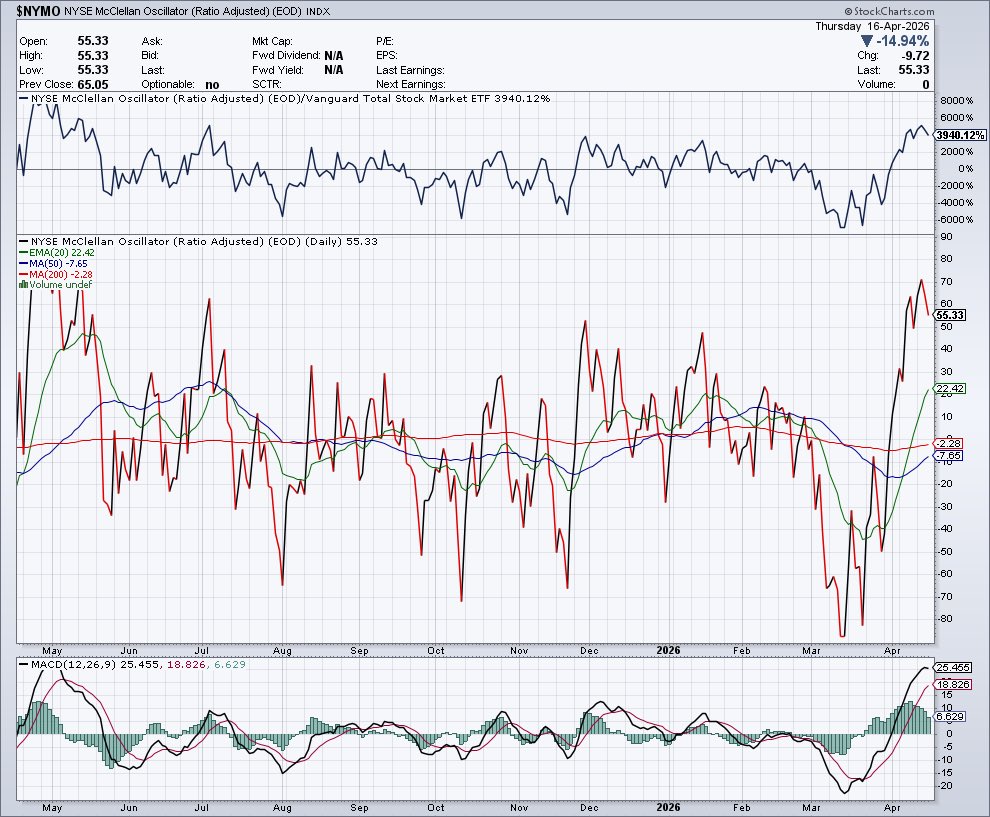Click the StockCharts.com copyright label
This screenshot has height=817, width=990.
(889, 11)
